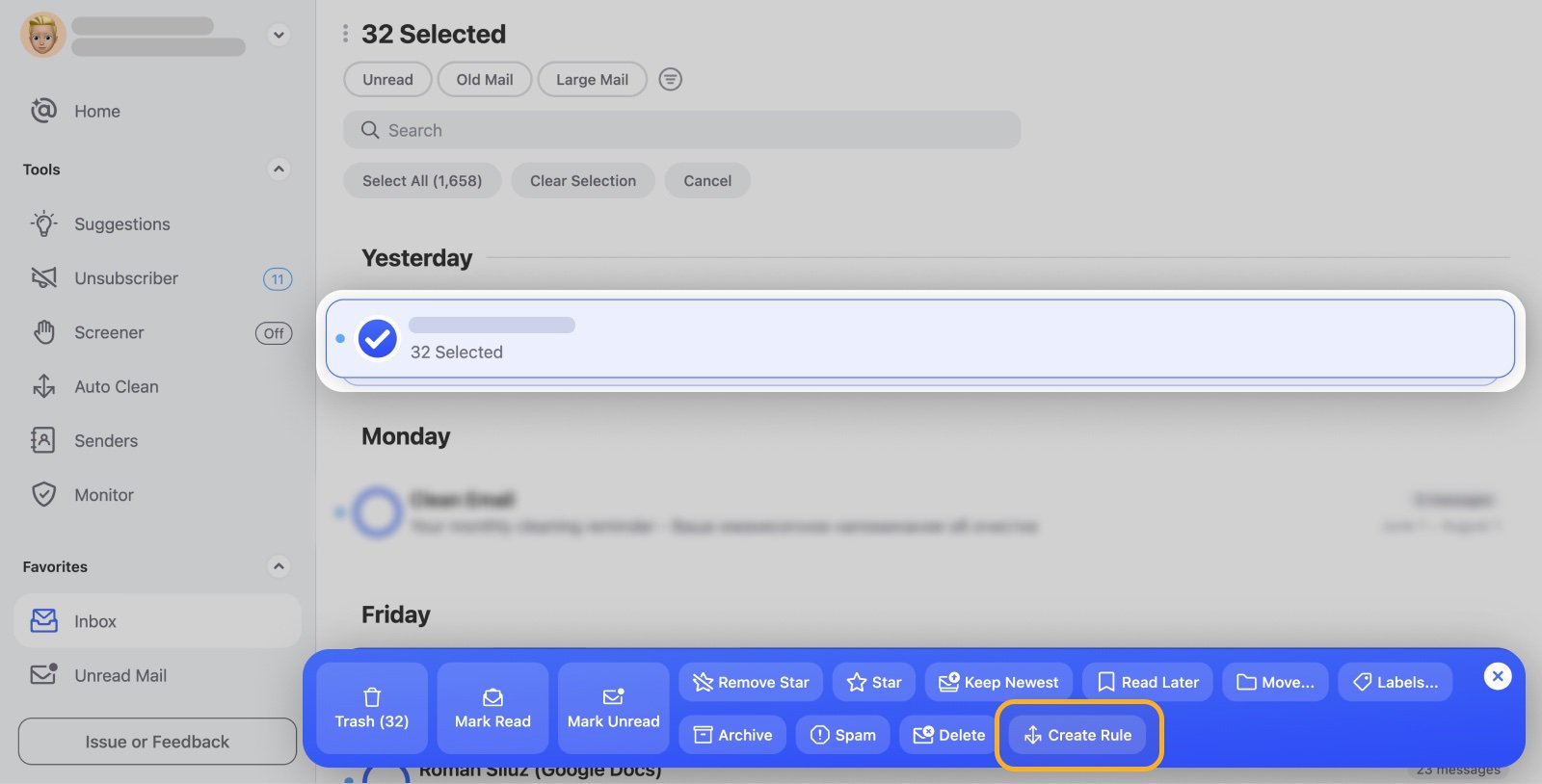Screen dimensions: 1542x784
Task: Select the Suggestions tool
Action: click(x=122, y=223)
